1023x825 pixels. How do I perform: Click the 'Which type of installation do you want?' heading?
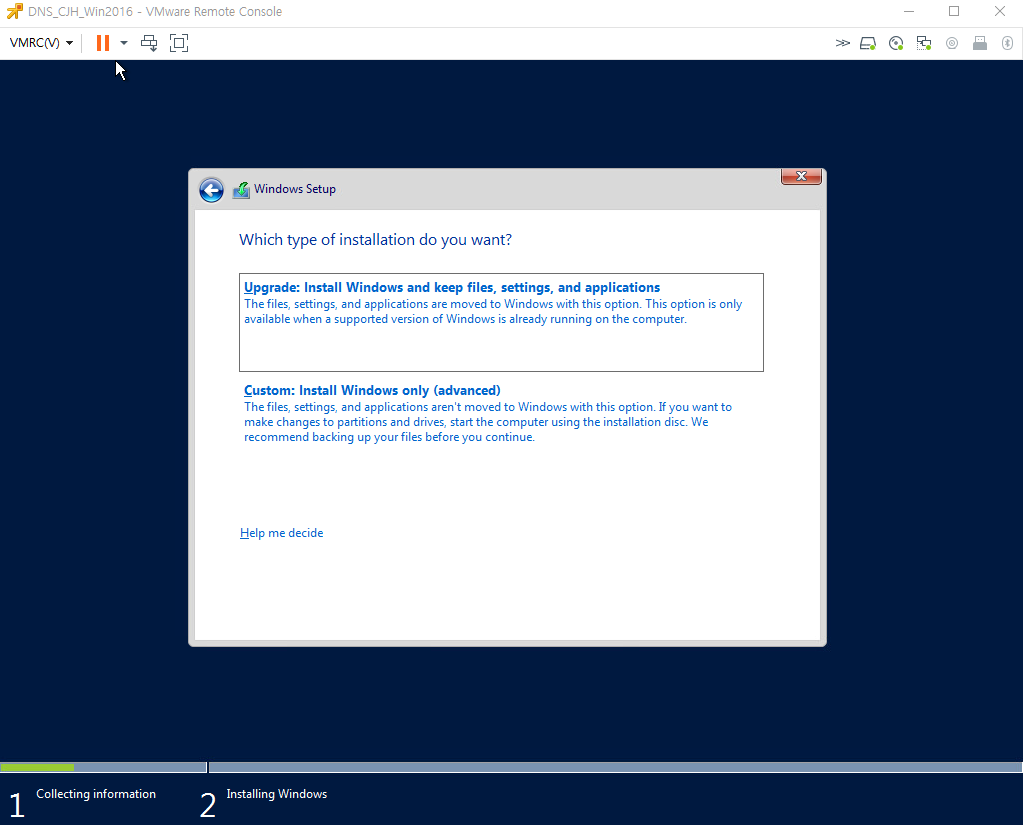(375, 239)
